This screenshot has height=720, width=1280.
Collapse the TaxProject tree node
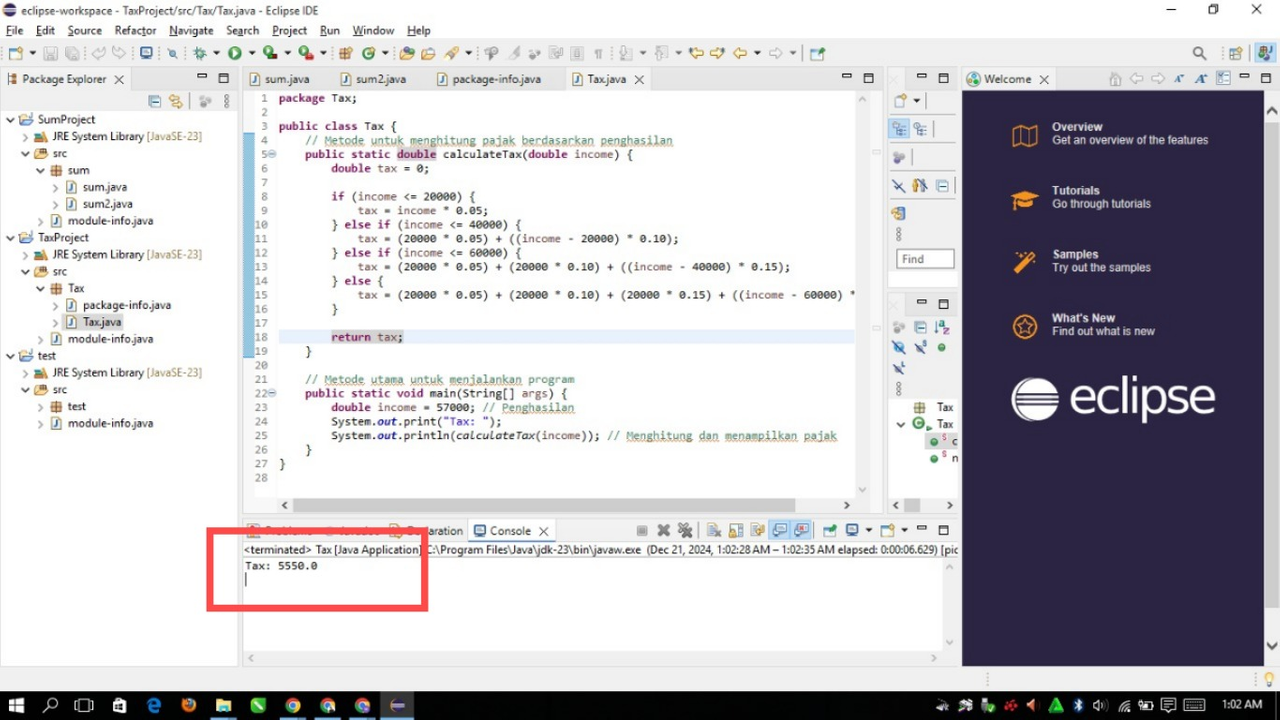click(x=11, y=237)
